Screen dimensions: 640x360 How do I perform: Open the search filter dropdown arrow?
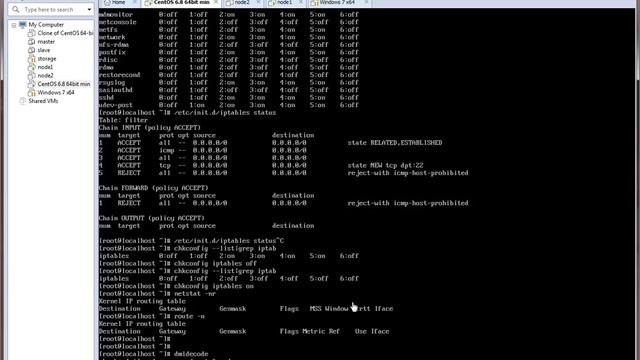[x=89, y=9]
